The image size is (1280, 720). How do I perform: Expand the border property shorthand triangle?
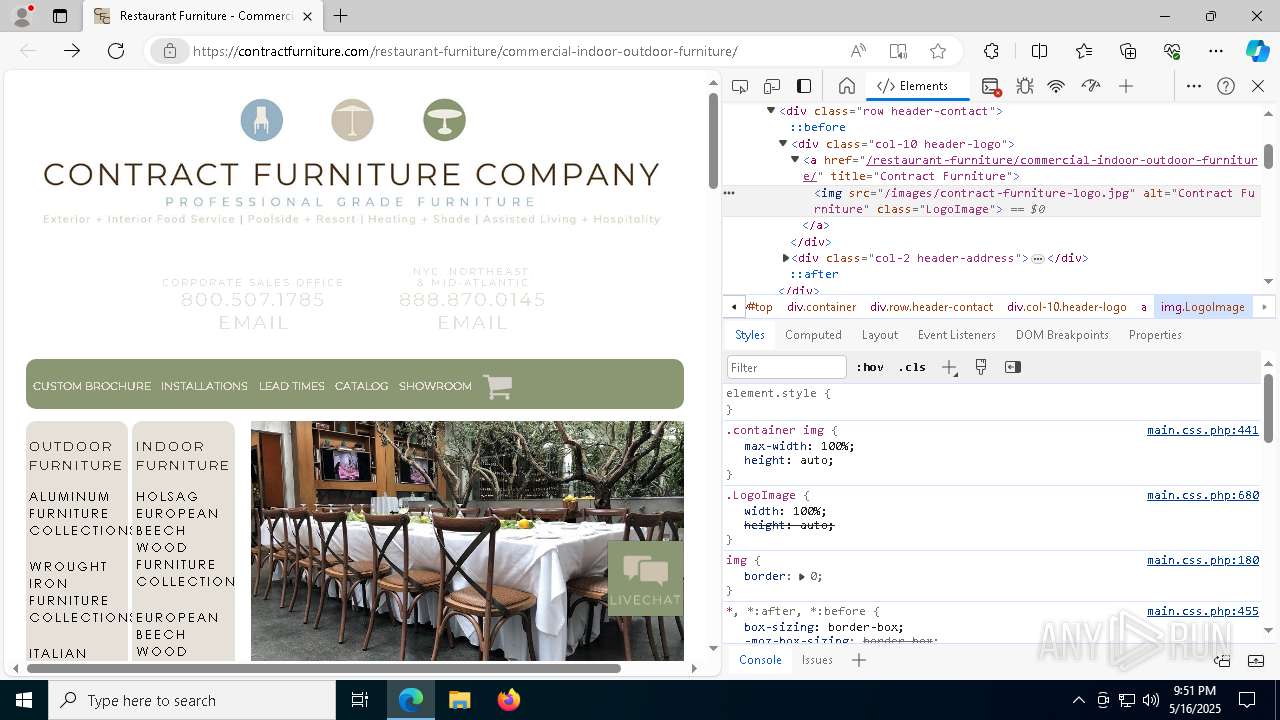pyautogui.click(x=802, y=577)
